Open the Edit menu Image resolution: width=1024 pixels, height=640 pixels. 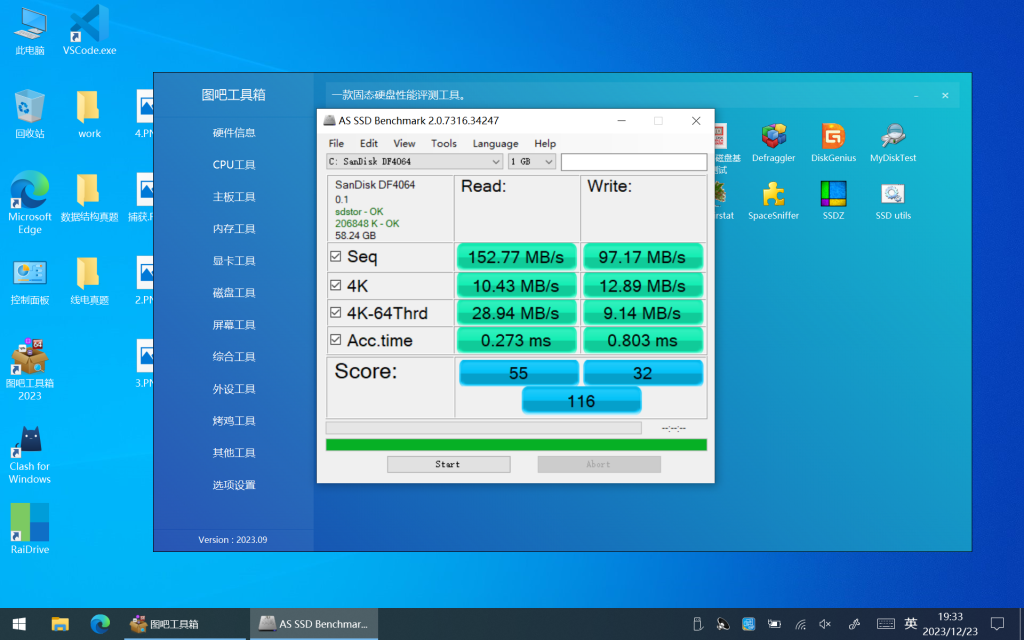[369, 144]
